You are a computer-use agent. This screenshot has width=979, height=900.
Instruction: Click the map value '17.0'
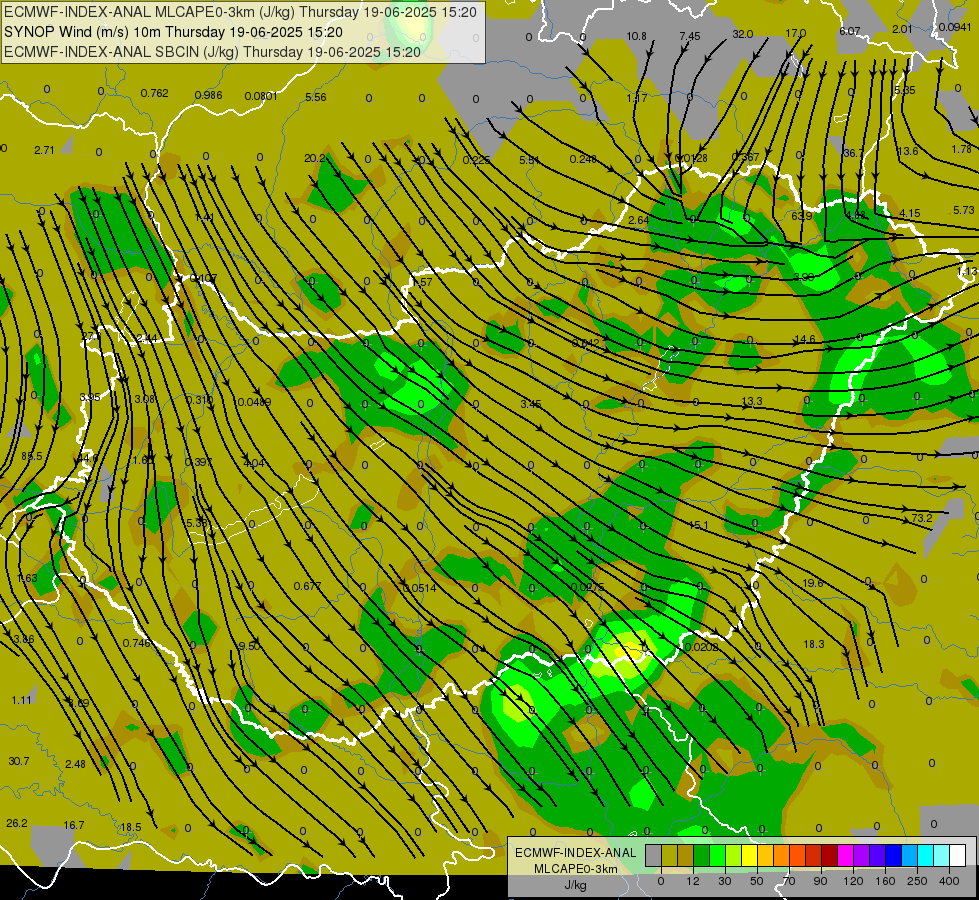pyautogui.click(x=795, y=33)
